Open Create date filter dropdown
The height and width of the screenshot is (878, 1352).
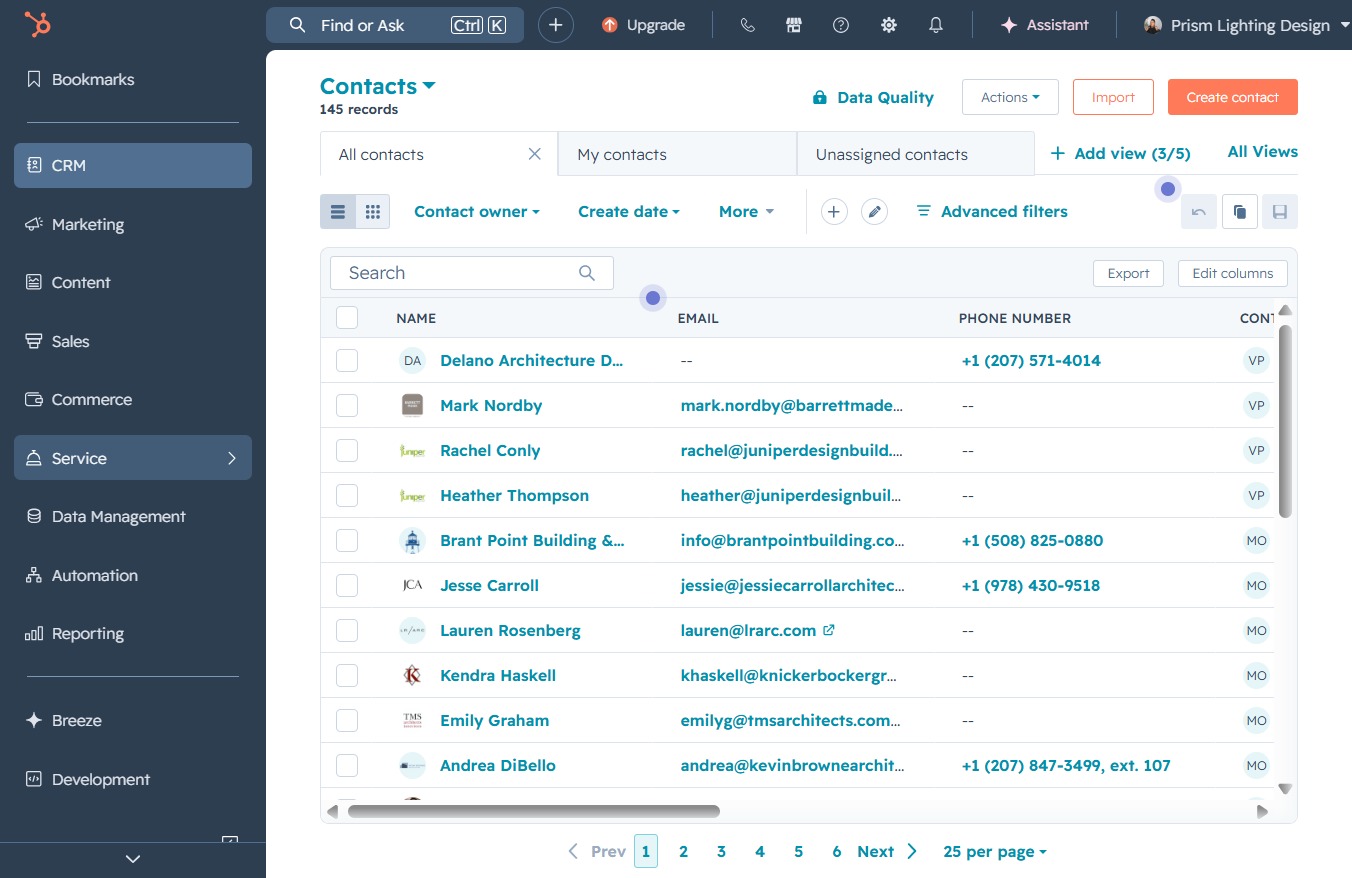point(629,211)
